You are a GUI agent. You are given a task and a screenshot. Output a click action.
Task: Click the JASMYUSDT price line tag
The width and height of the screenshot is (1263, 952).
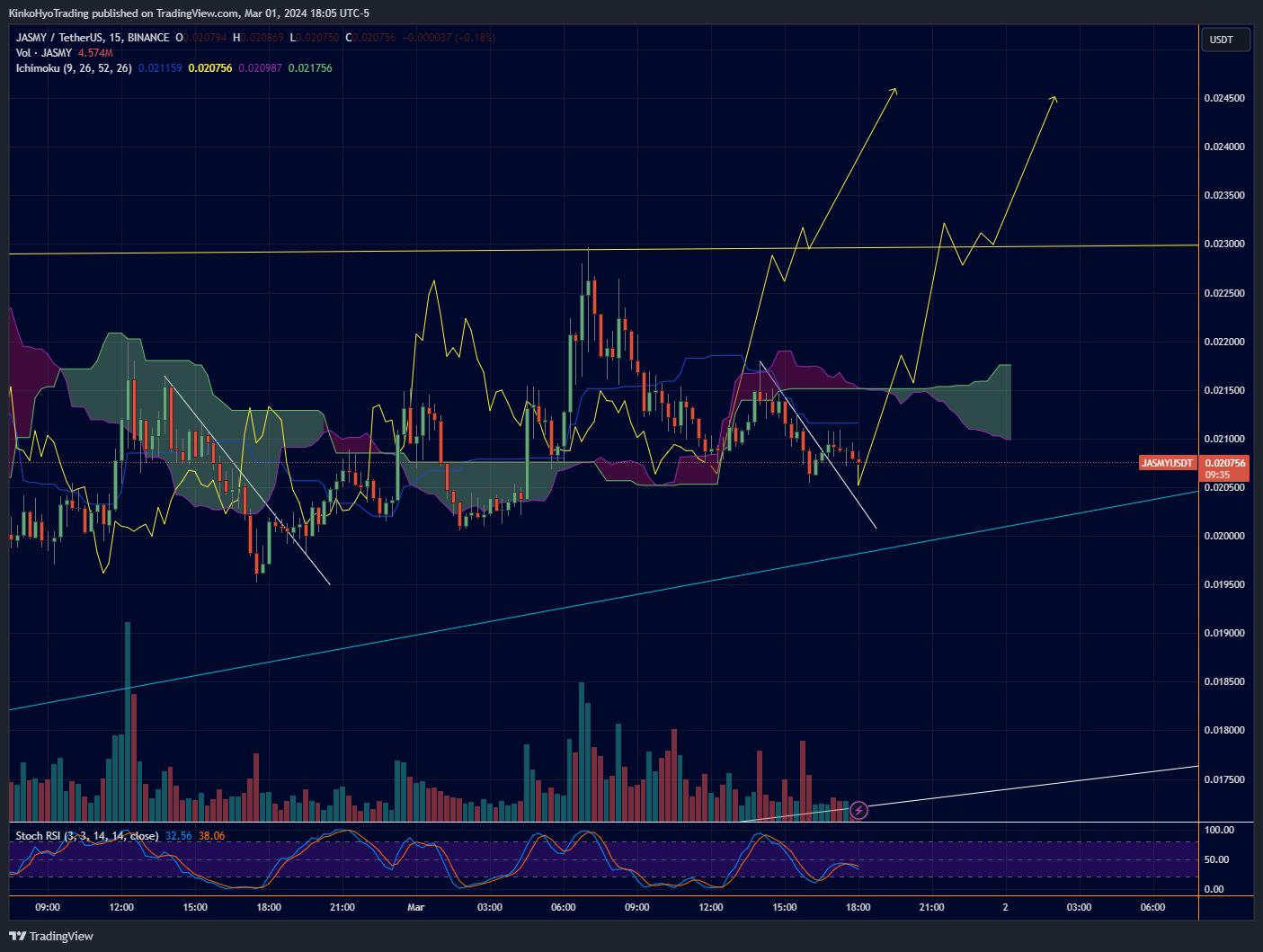(x=1167, y=463)
